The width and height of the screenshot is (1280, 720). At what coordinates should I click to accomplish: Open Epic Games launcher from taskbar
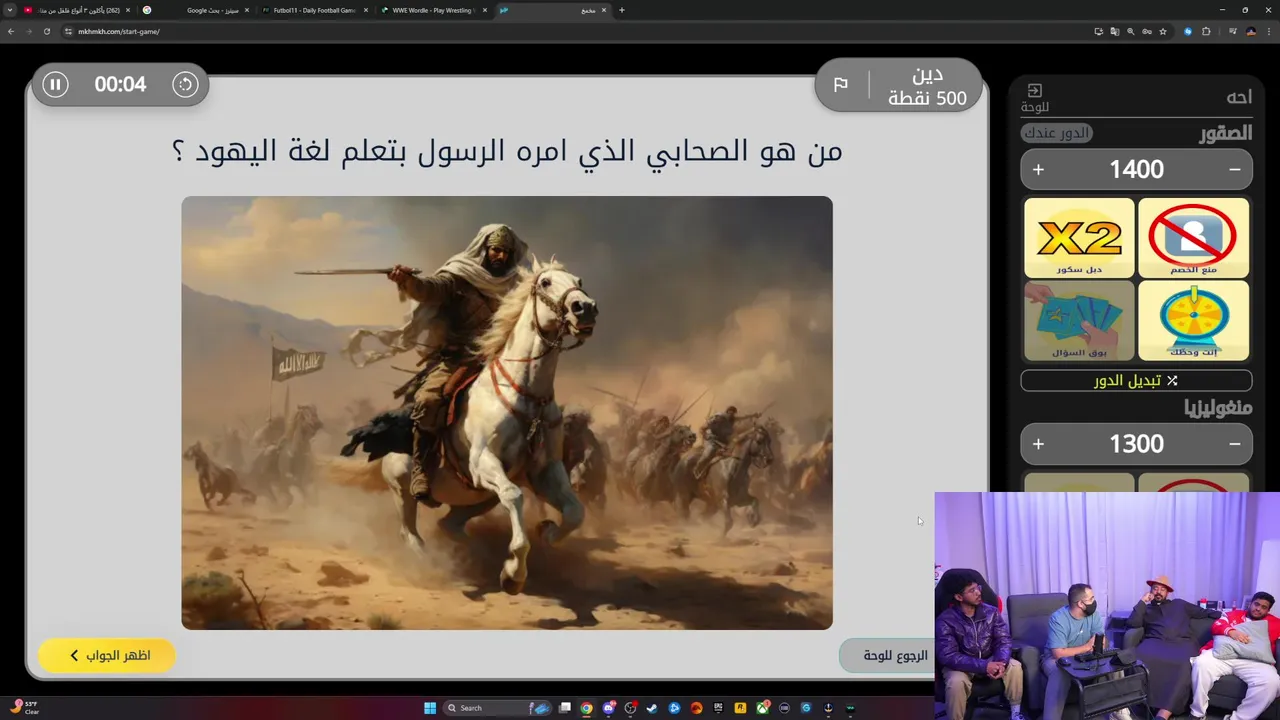pyautogui.click(x=718, y=708)
